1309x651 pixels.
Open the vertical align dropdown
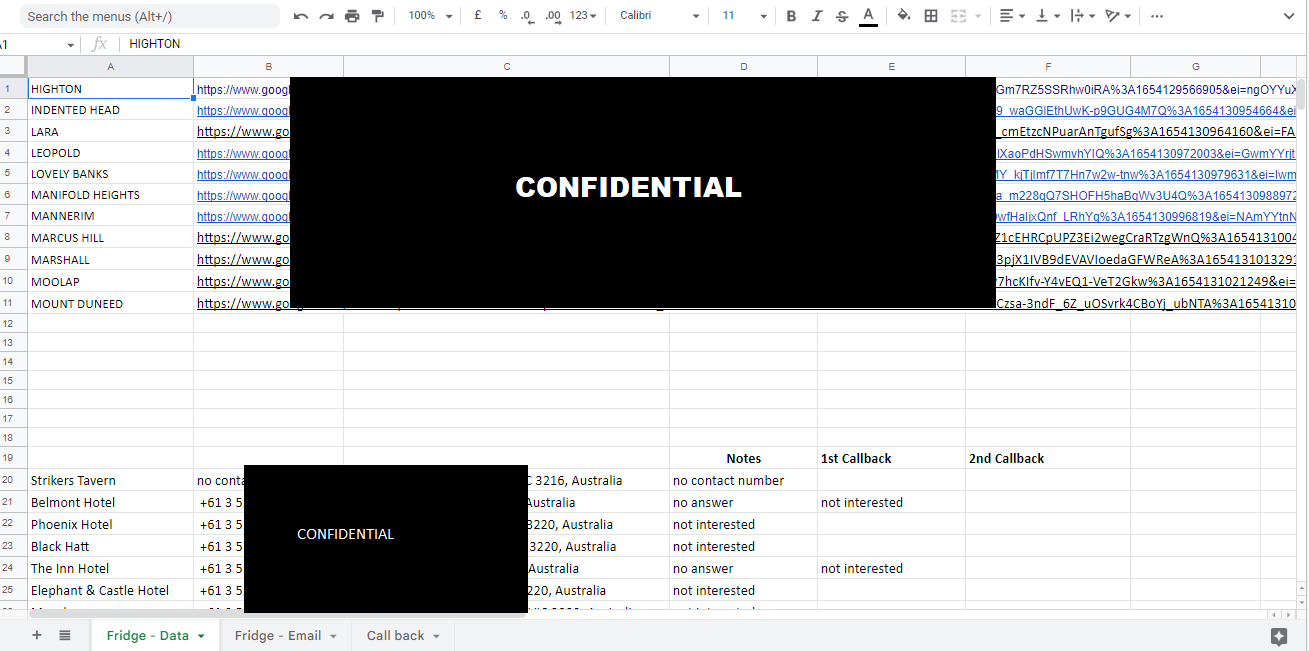[1048, 16]
